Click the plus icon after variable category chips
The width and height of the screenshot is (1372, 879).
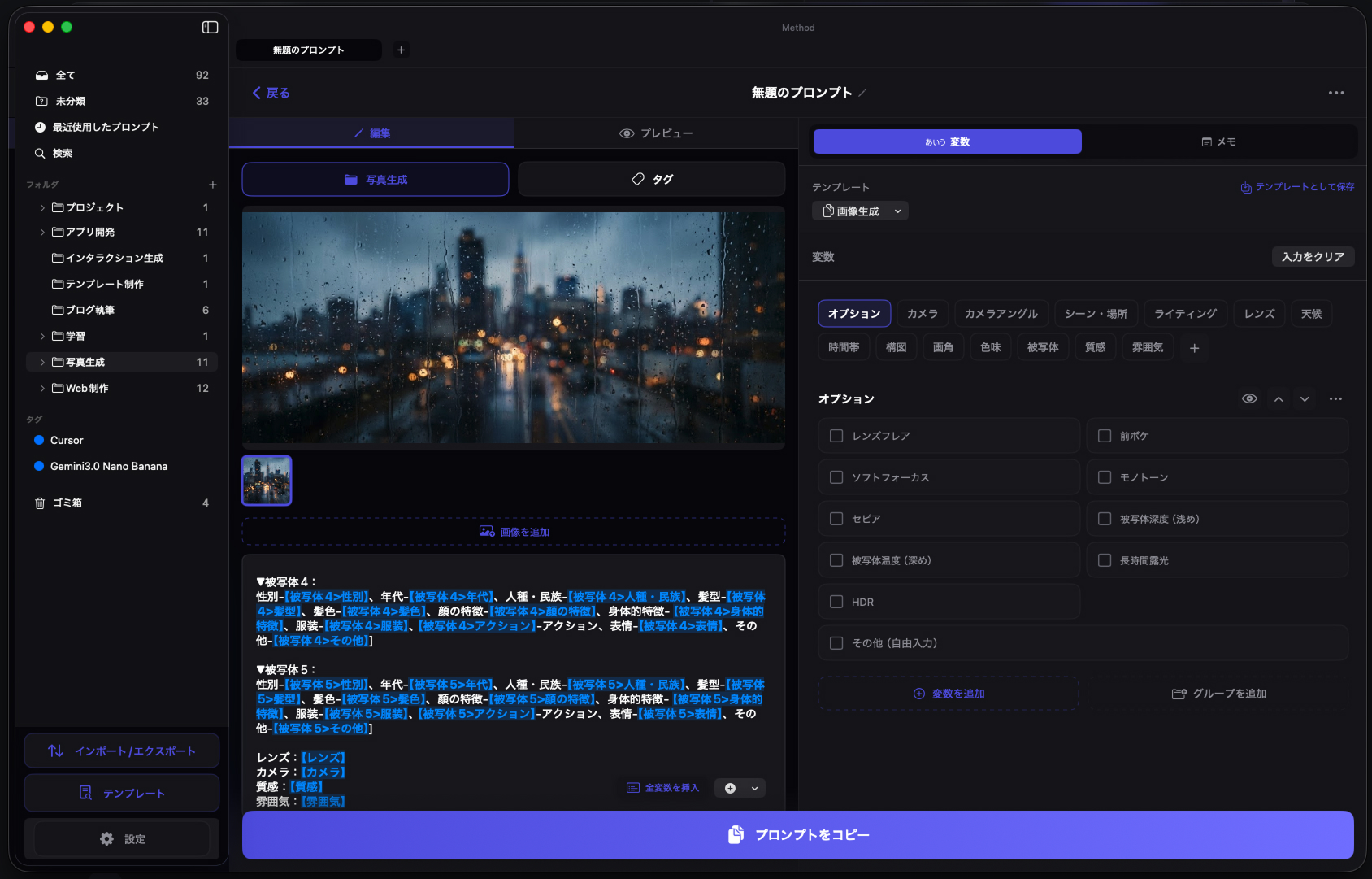click(x=1194, y=348)
